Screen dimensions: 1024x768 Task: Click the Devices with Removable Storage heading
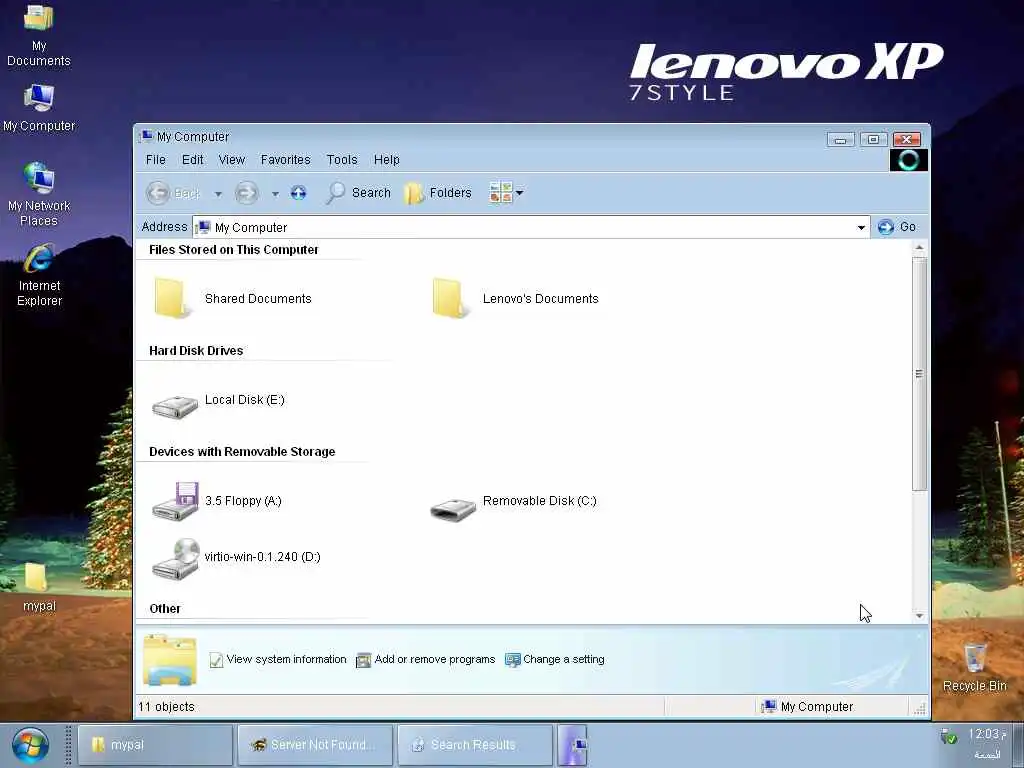coord(242,452)
